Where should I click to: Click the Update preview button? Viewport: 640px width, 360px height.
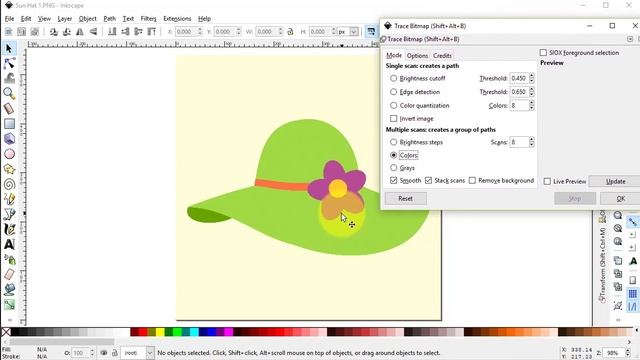coord(615,181)
